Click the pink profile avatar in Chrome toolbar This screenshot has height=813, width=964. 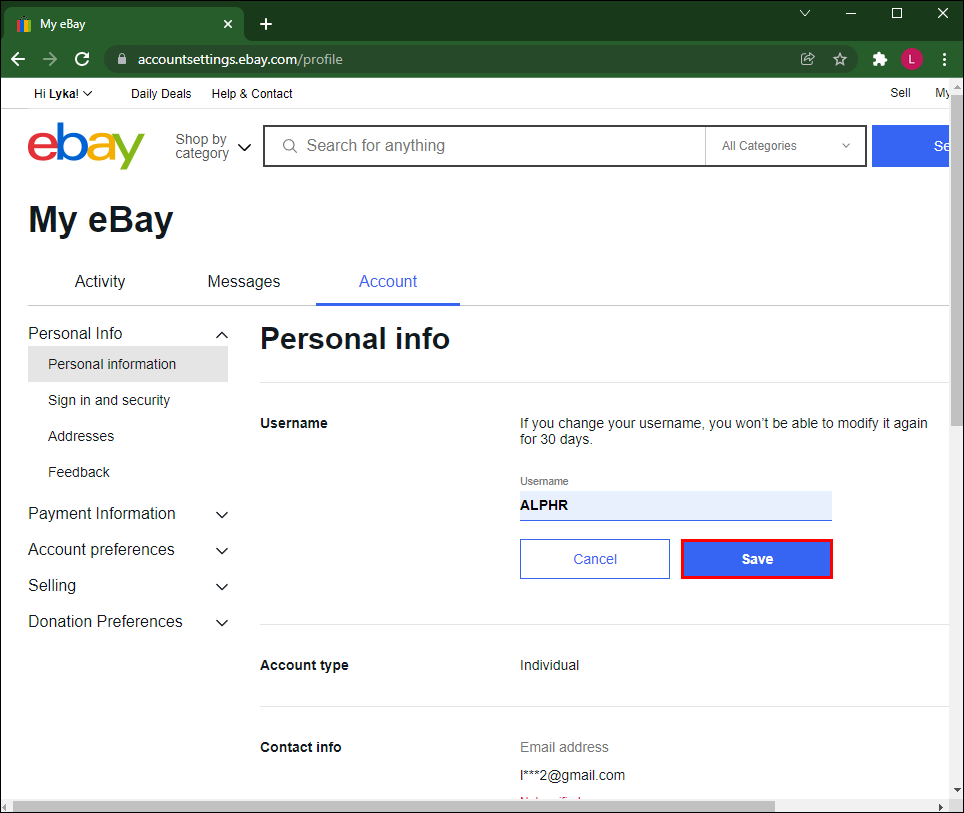click(x=912, y=59)
